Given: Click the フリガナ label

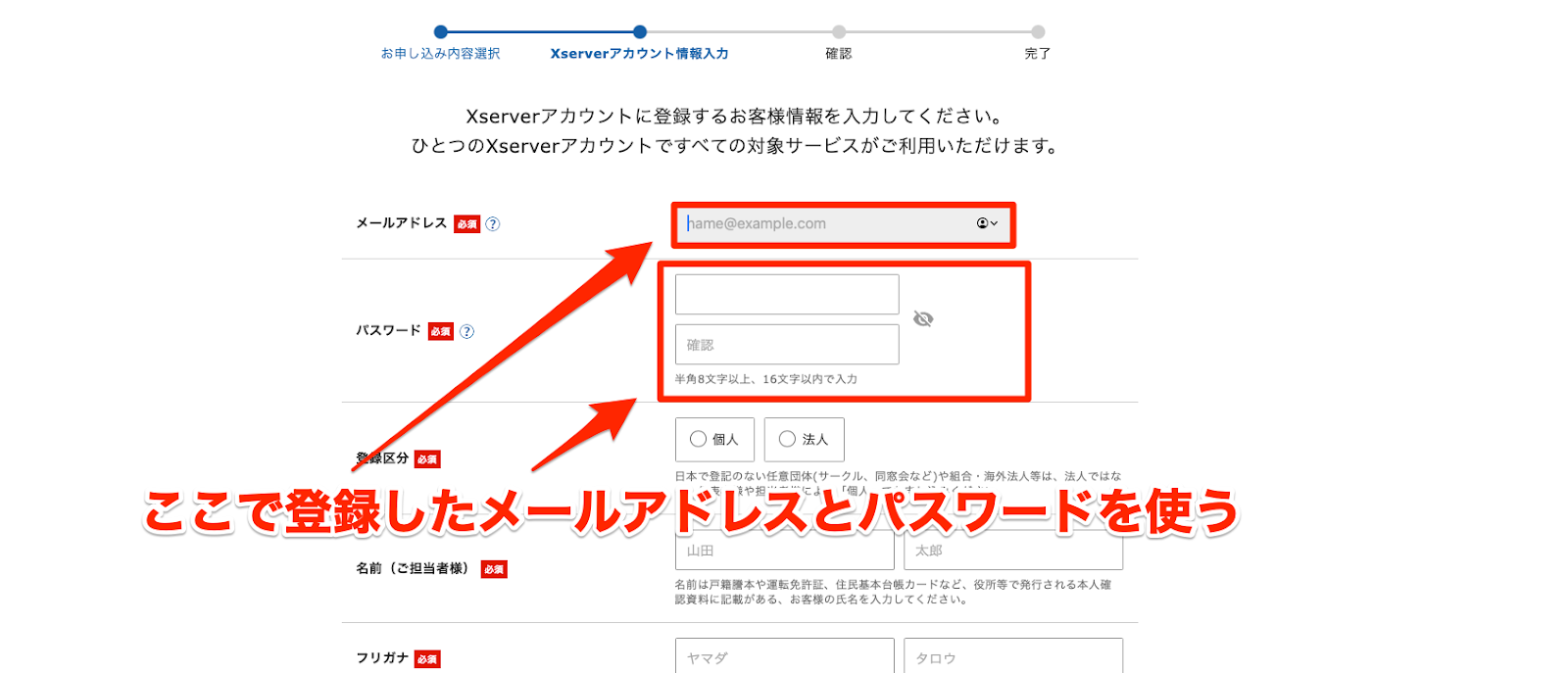Looking at the screenshot, I should pyautogui.click(x=382, y=658).
